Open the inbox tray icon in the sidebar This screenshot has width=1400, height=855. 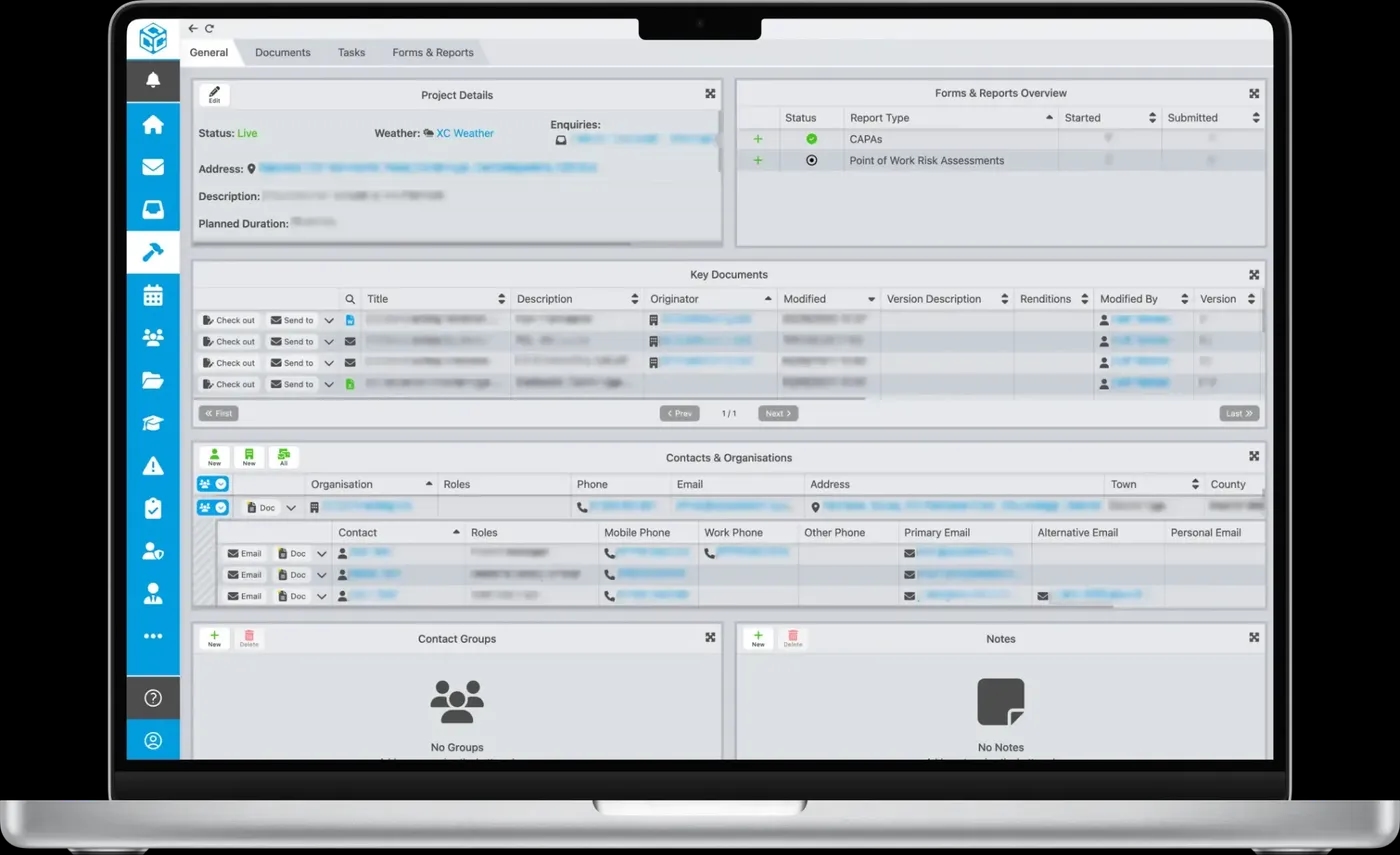(153, 210)
